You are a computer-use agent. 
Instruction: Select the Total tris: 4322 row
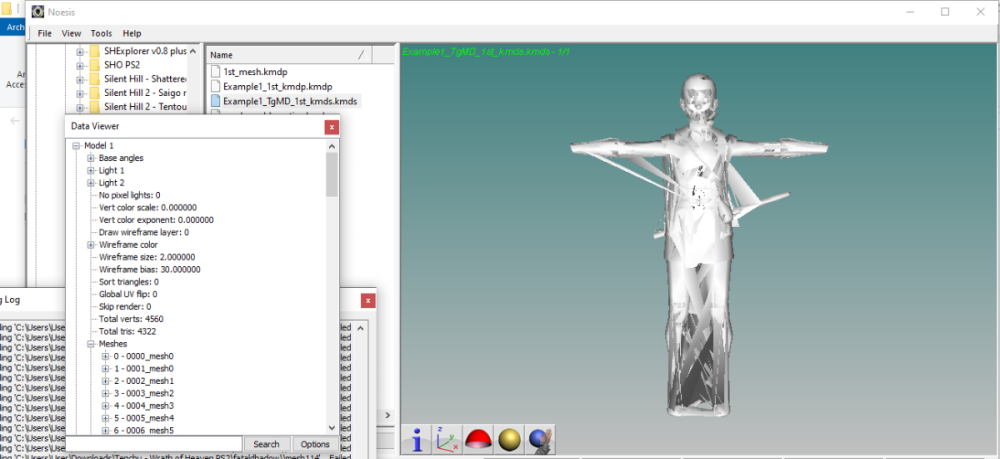128,332
